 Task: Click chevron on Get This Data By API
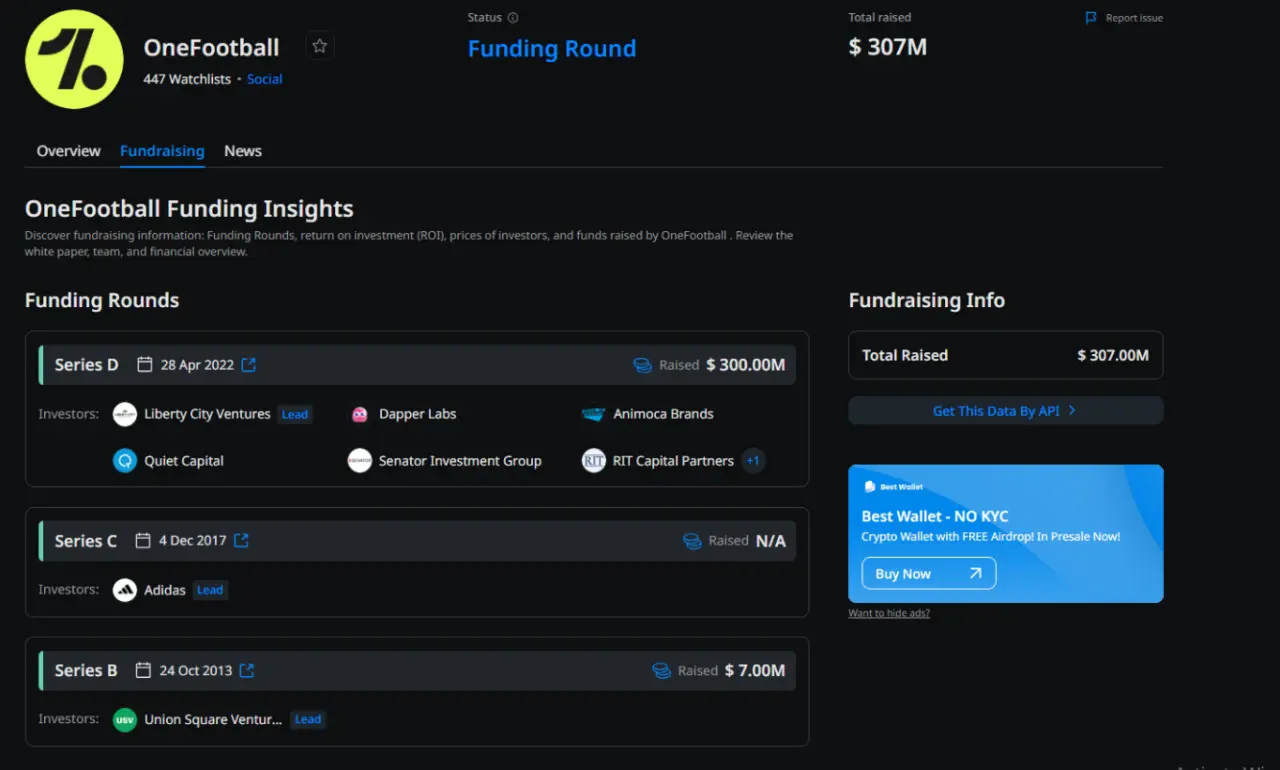coord(1072,411)
